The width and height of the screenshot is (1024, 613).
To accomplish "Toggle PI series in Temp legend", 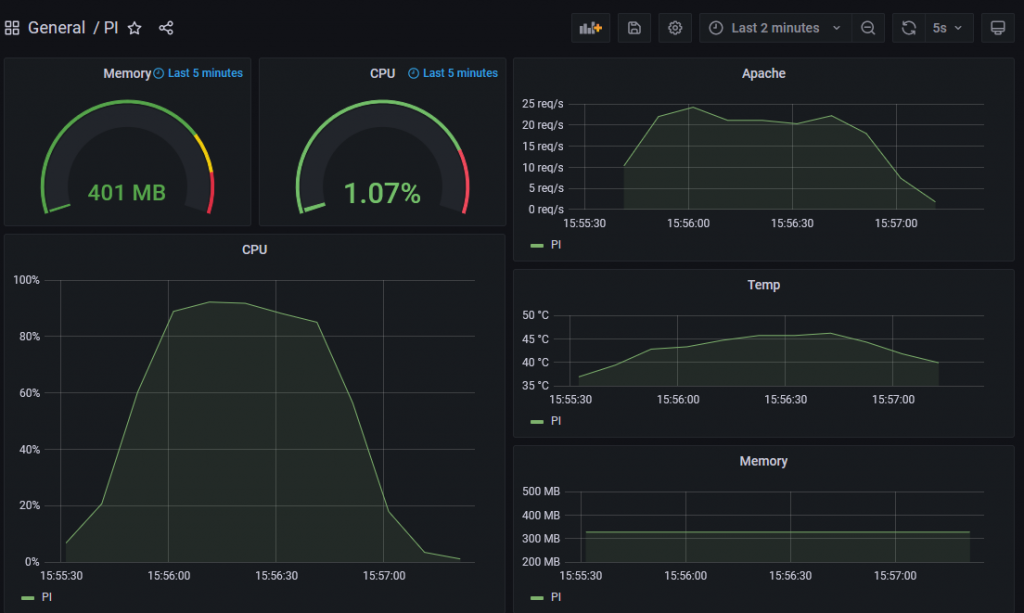I will coord(556,421).
